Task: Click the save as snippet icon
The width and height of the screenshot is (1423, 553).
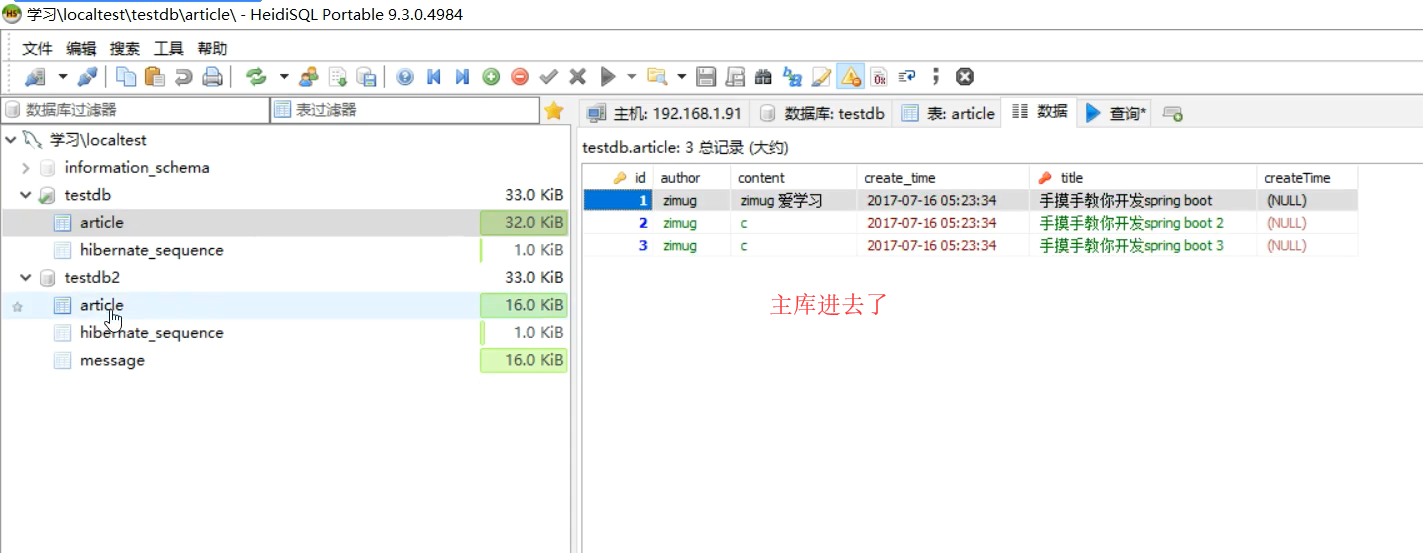Action: point(735,76)
